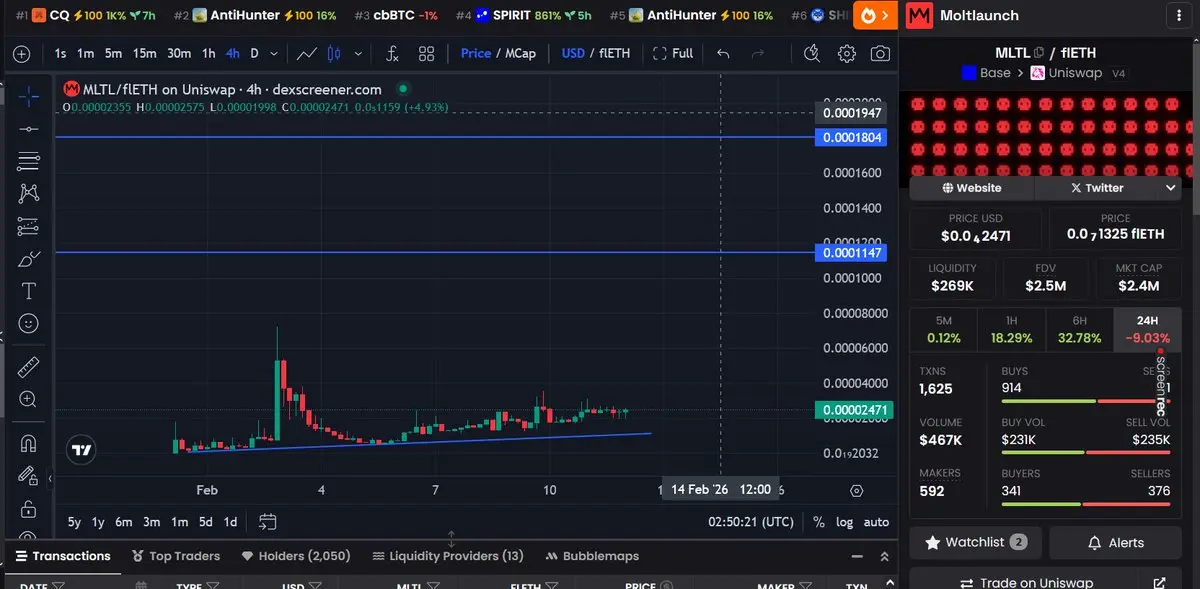The height and width of the screenshot is (589, 1200).
Task: Toggle auto scale on chart
Action: click(x=876, y=522)
